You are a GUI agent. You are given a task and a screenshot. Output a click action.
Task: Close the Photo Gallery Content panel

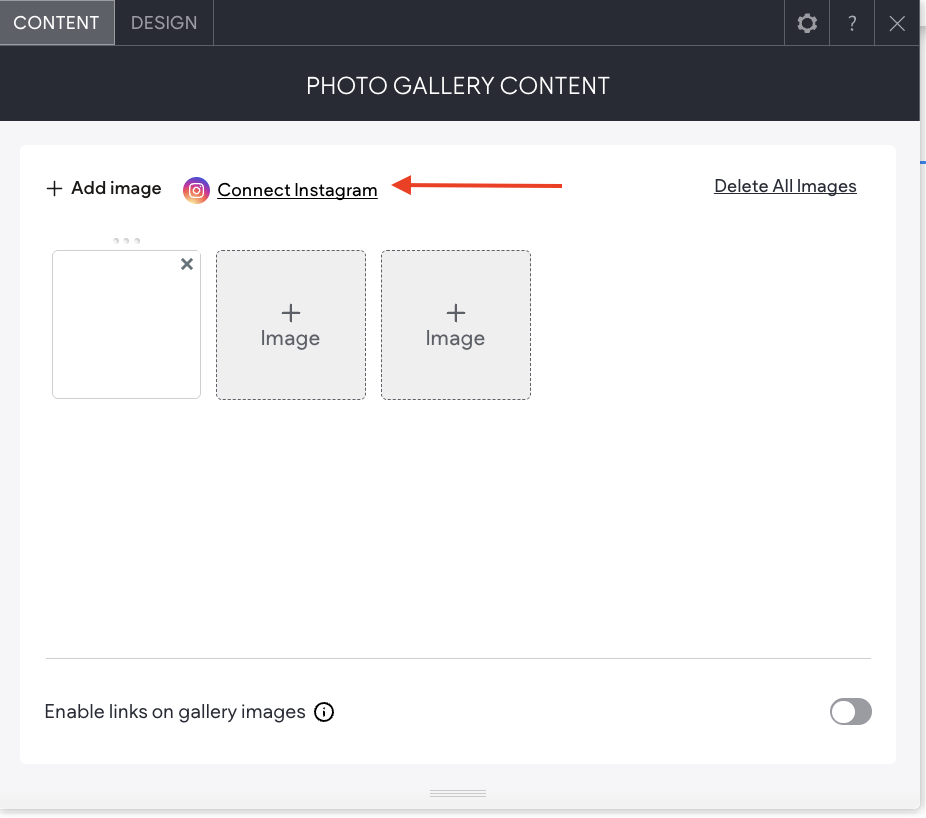pyautogui.click(x=896, y=23)
